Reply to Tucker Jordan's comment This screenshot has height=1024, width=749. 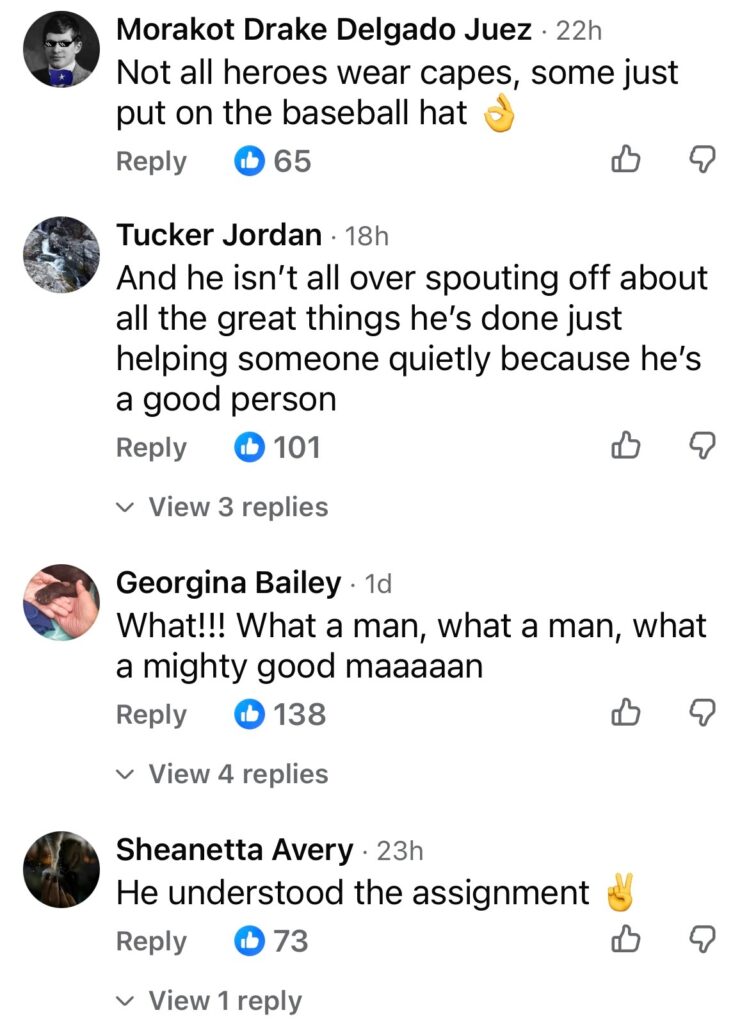pos(151,448)
